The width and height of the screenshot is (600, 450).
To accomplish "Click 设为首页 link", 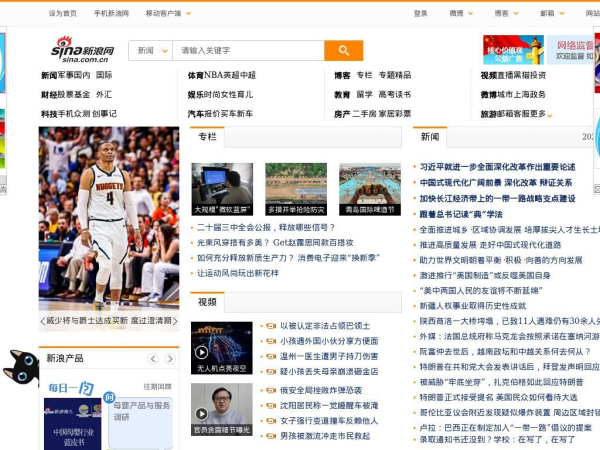I will (63, 13).
